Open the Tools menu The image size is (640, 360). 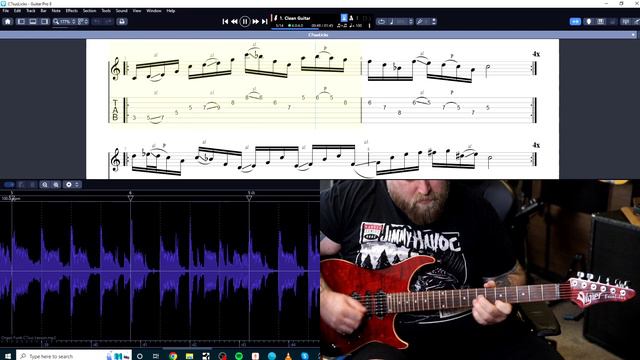[x=106, y=11]
